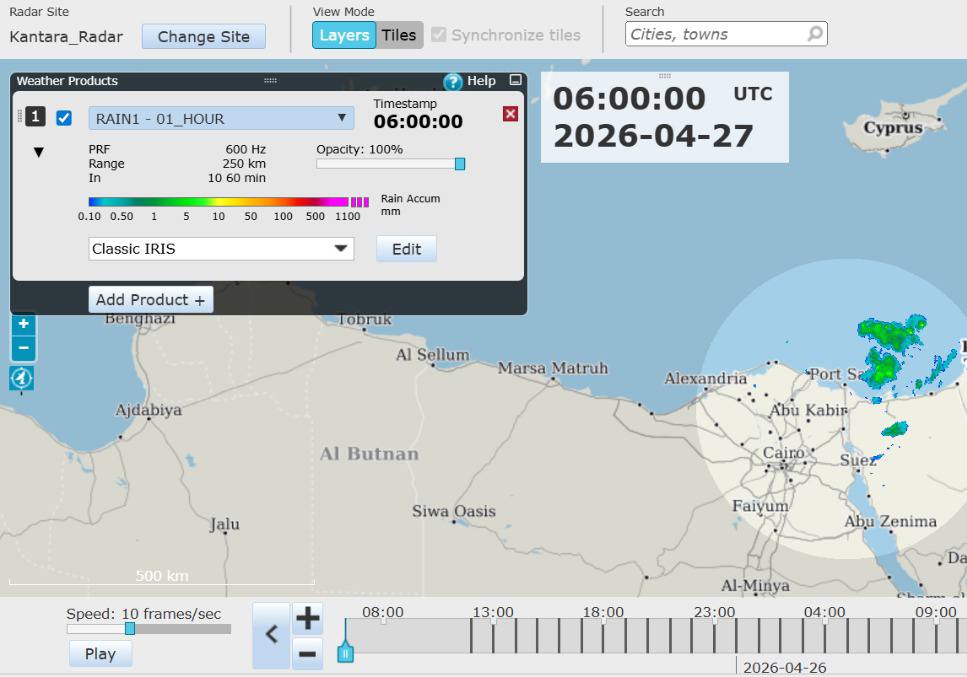Image resolution: width=967 pixels, height=677 pixels.
Task: Open the Classic IRIS color palette dropdown
Action: pyautogui.click(x=221, y=248)
